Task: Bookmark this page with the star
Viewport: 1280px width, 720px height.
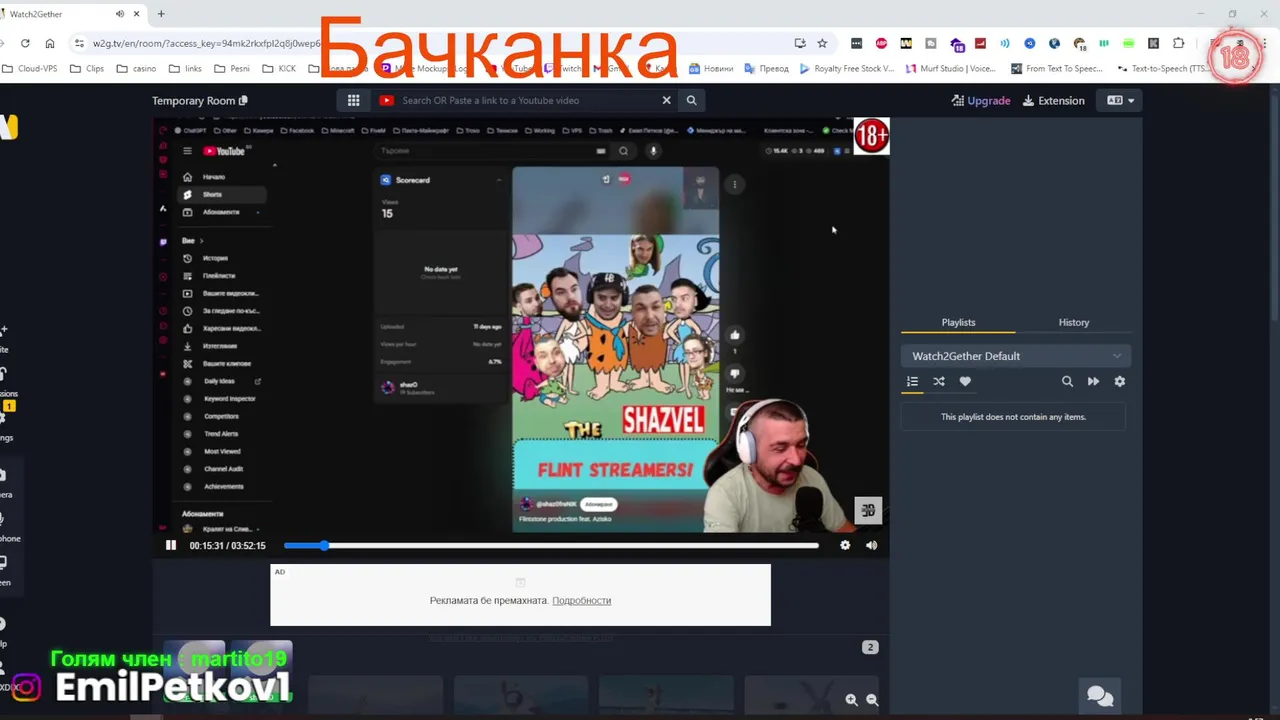Action: [822, 43]
